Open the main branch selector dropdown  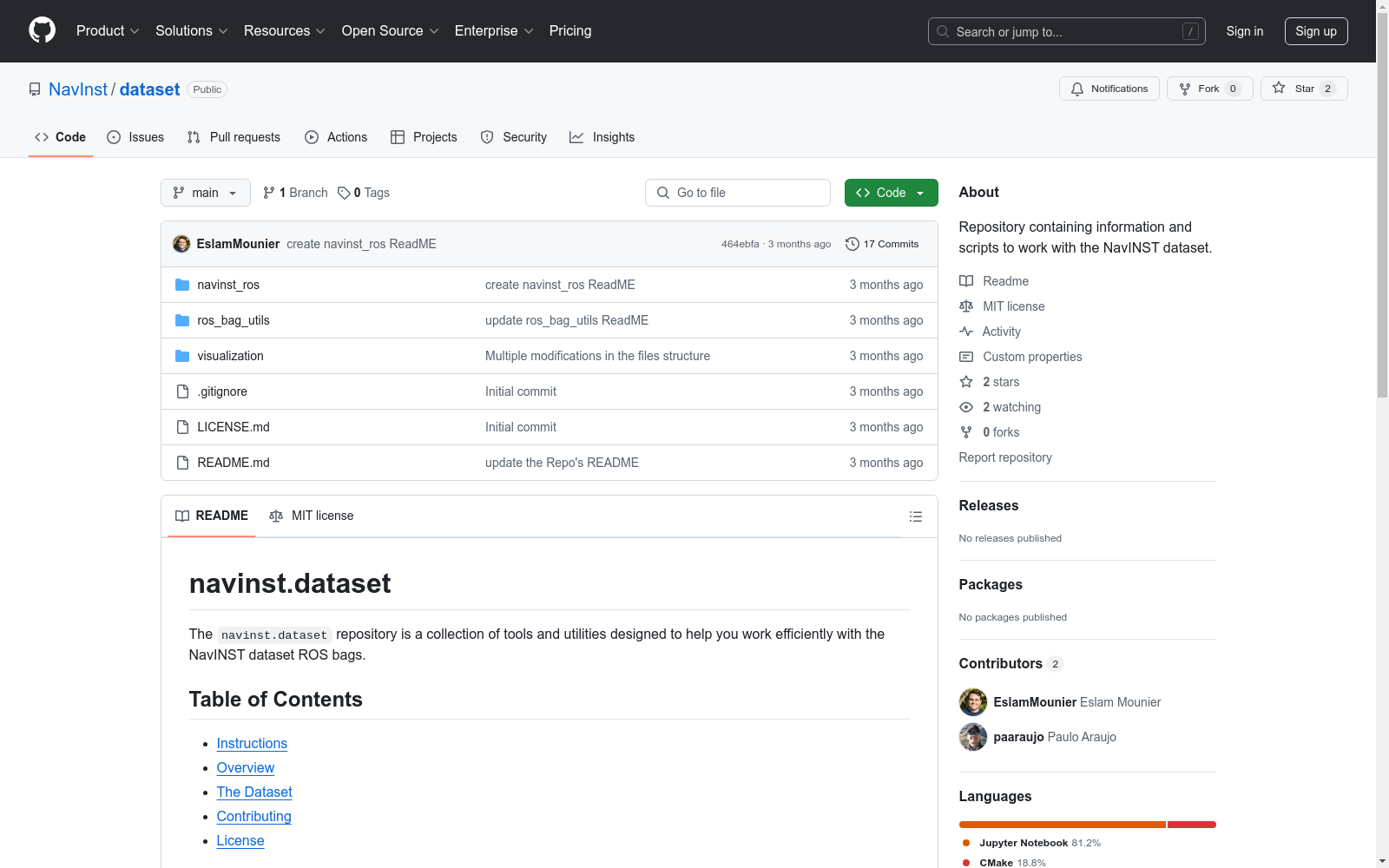click(206, 193)
